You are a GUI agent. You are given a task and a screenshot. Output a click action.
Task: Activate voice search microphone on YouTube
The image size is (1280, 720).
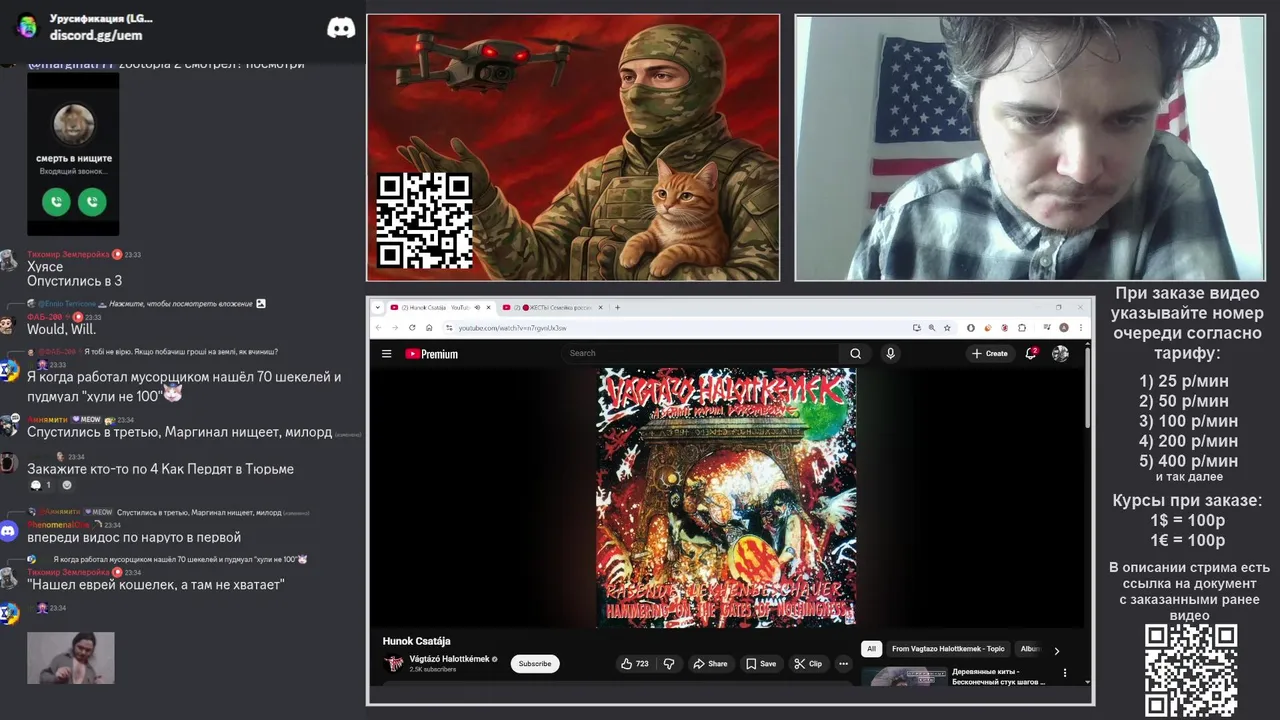890,353
